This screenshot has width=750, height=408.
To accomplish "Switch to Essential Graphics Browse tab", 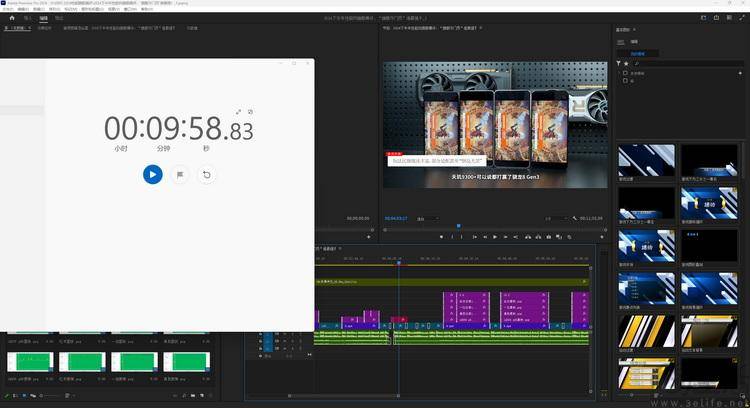I will pyautogui.click(x=621, y=42).
